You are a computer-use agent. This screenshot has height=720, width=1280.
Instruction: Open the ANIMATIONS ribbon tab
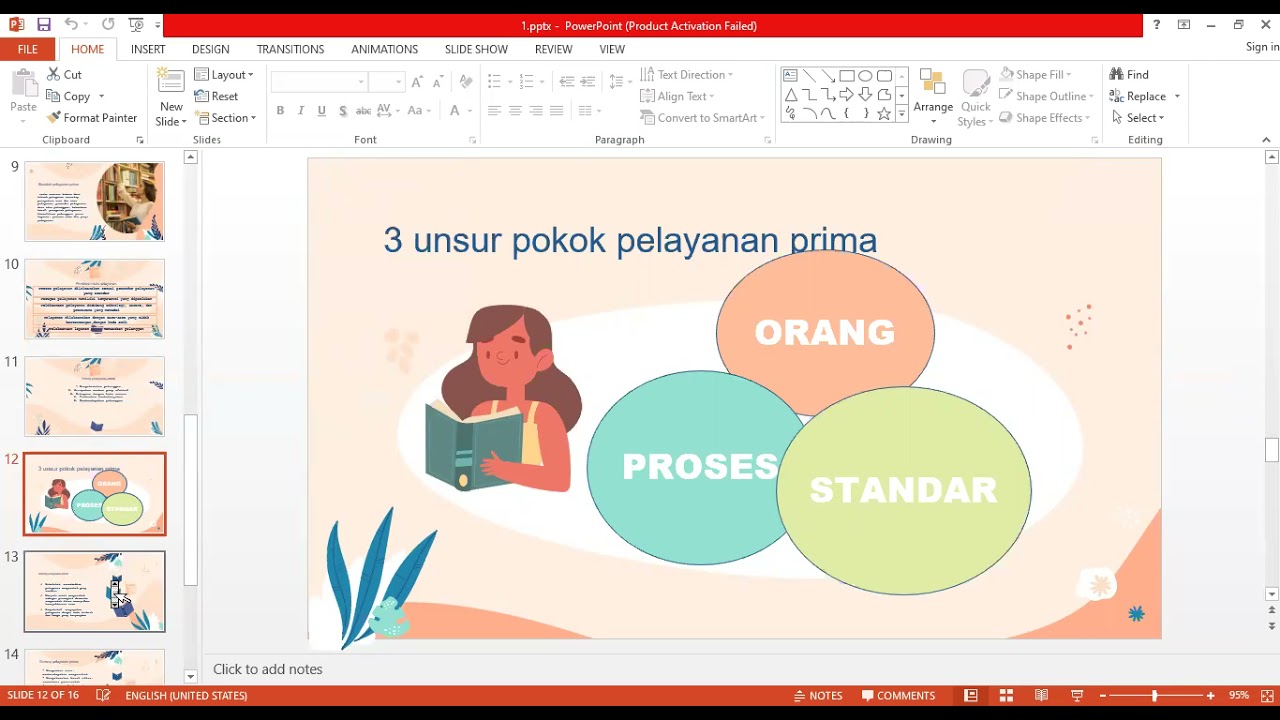point(384,49)
